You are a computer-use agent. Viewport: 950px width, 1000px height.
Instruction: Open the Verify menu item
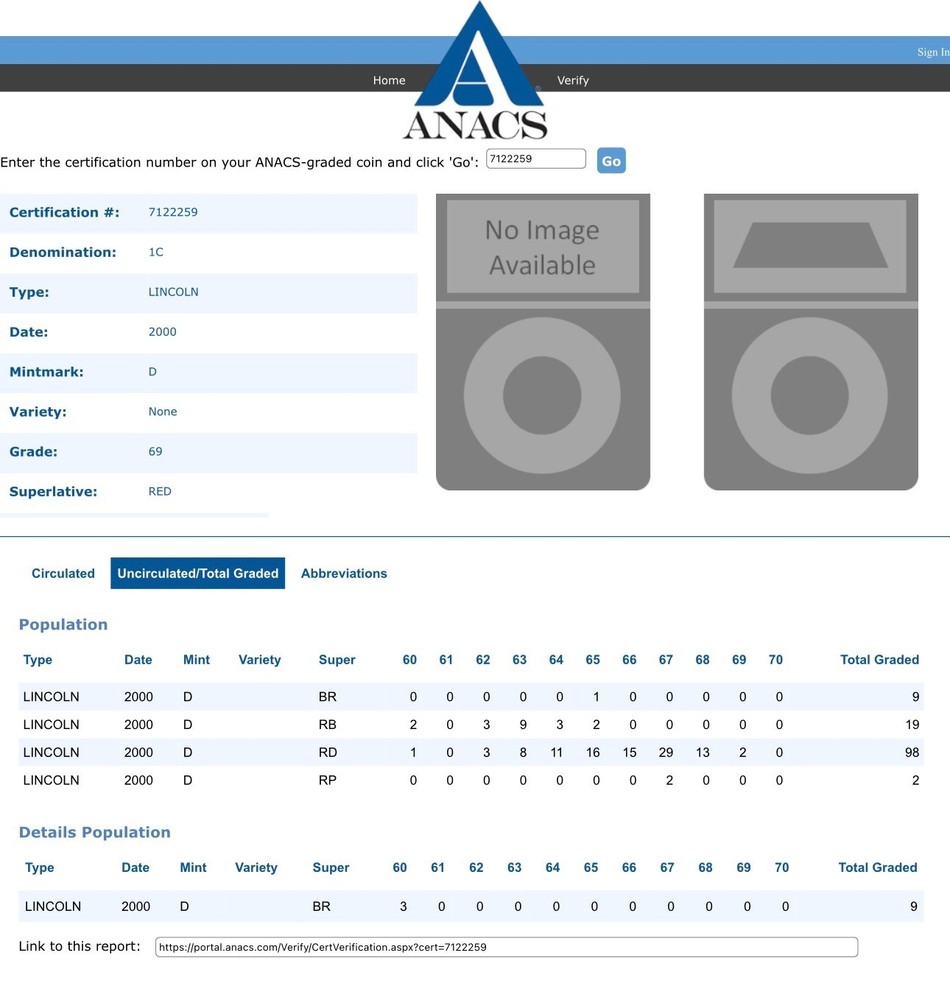pos(573,80)
